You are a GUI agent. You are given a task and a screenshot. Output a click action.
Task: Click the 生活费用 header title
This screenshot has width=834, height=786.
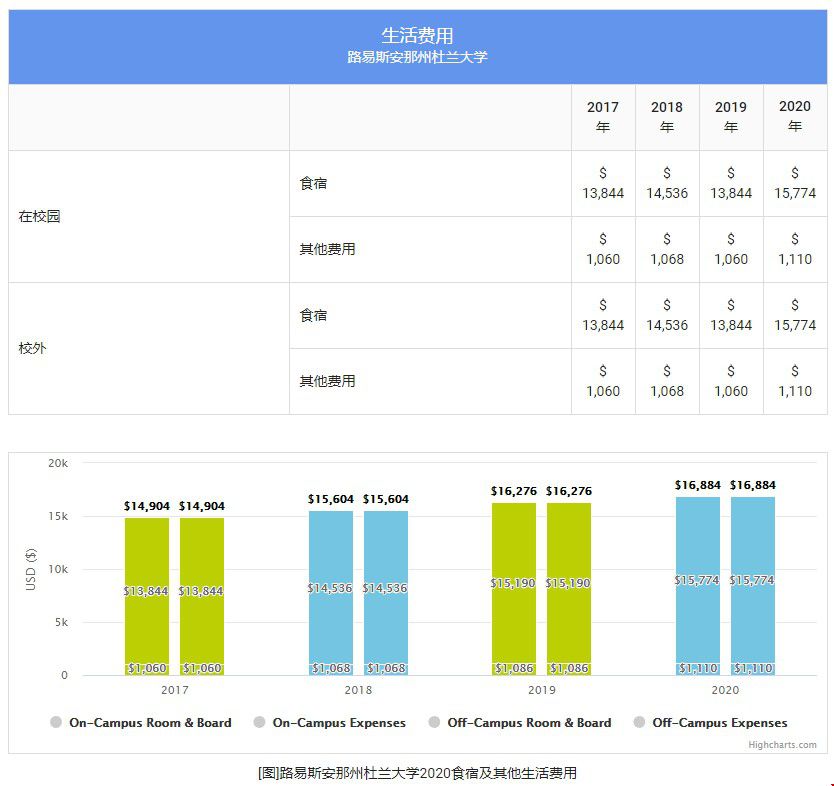(417, 36)
